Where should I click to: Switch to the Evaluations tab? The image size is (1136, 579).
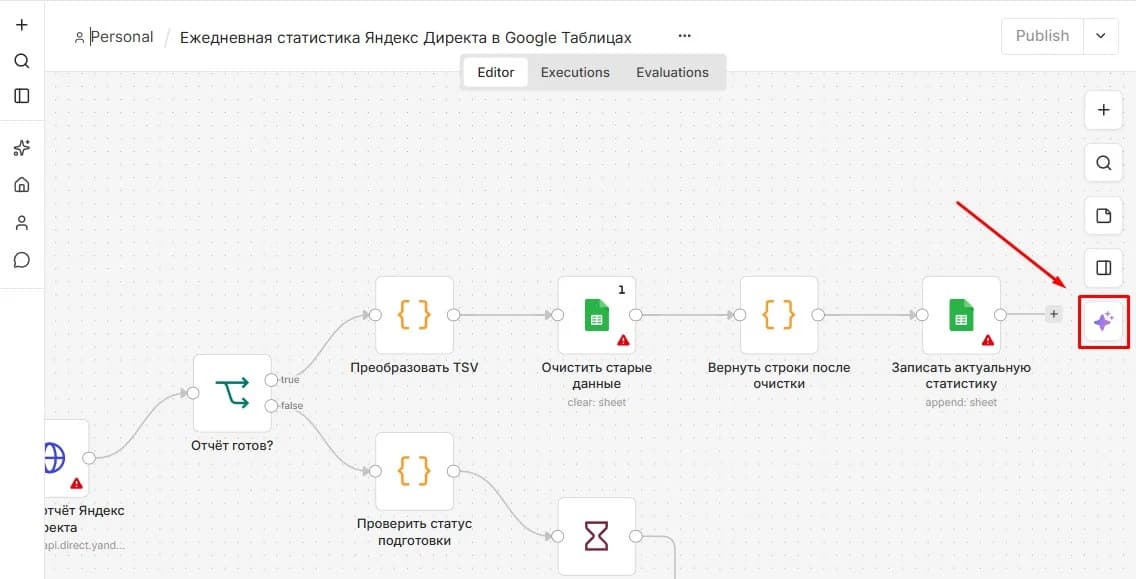[672, 72]
